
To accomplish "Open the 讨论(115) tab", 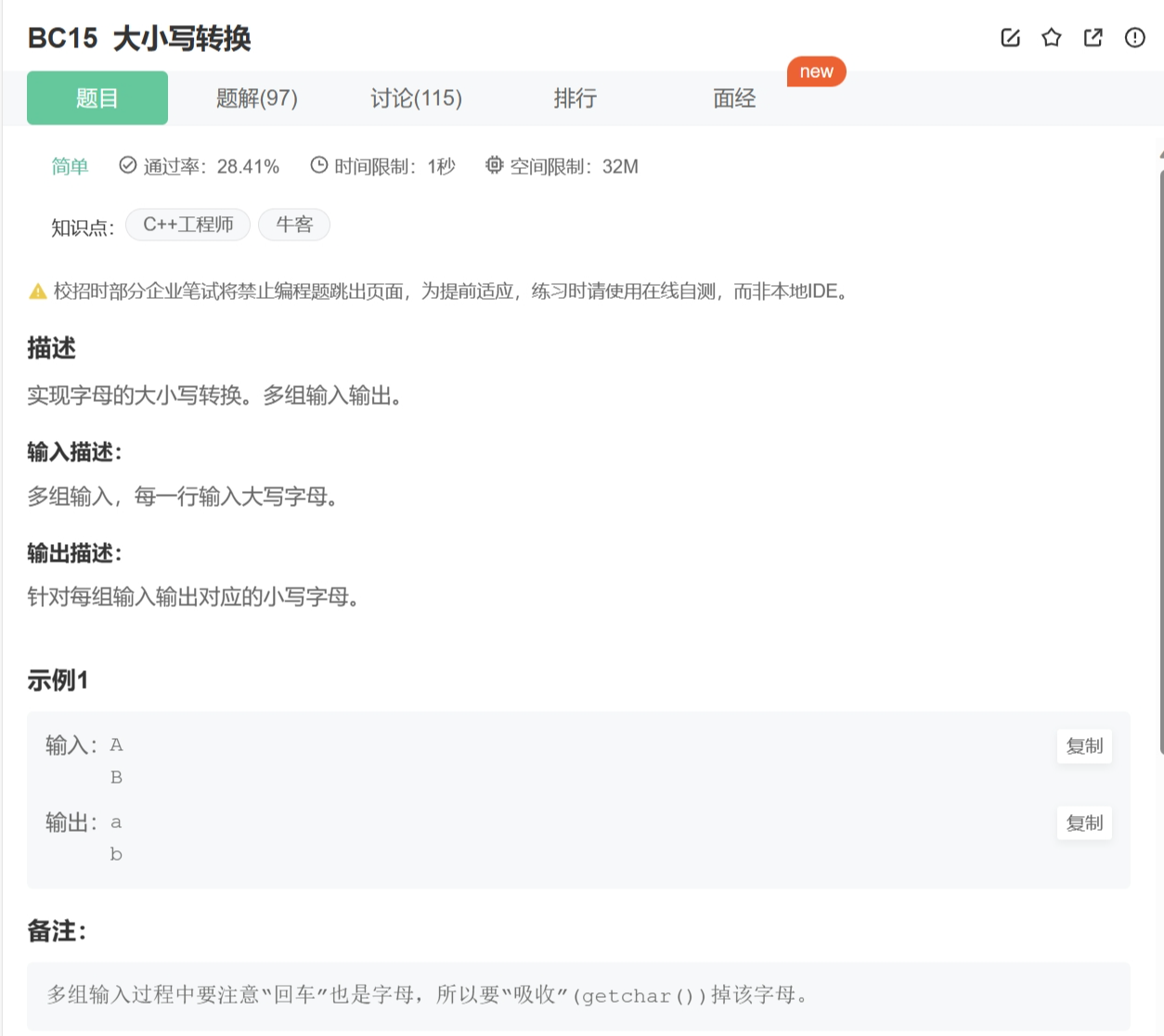I will point(415,98).
